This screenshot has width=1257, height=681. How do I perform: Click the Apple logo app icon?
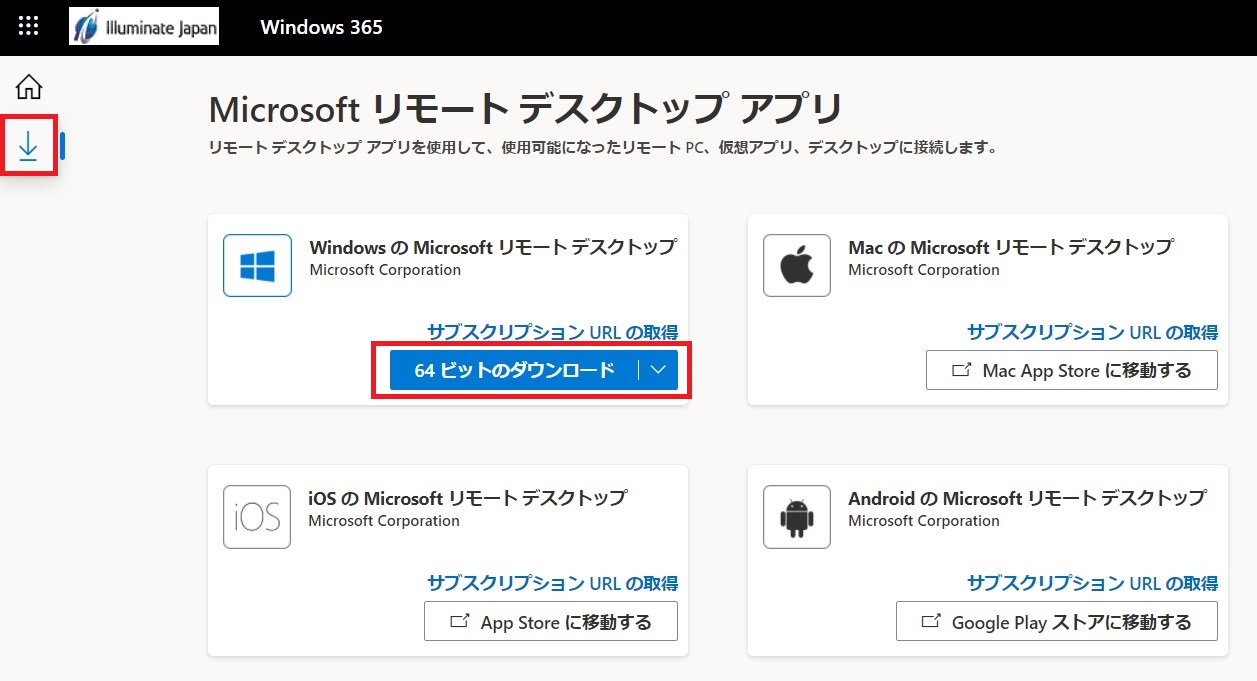coord(797,265)
